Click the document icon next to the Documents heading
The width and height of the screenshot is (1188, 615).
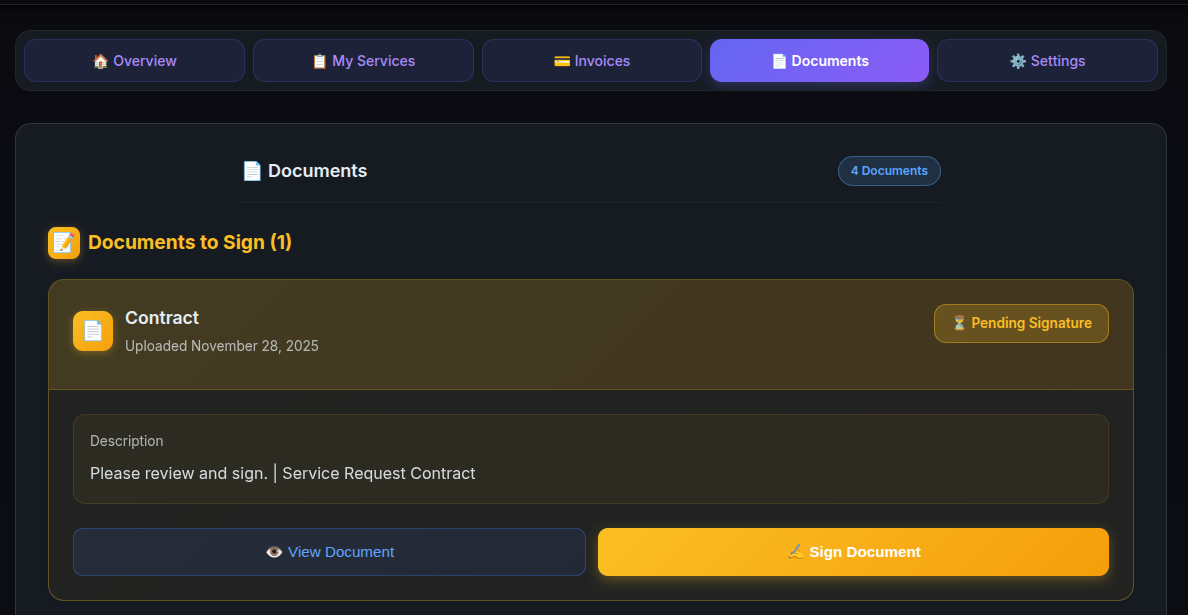pyautogui.click(x=252, y=170)
